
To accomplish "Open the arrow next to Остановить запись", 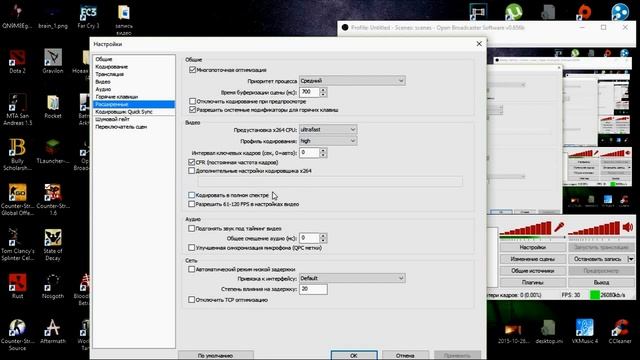I will point(631,259).
